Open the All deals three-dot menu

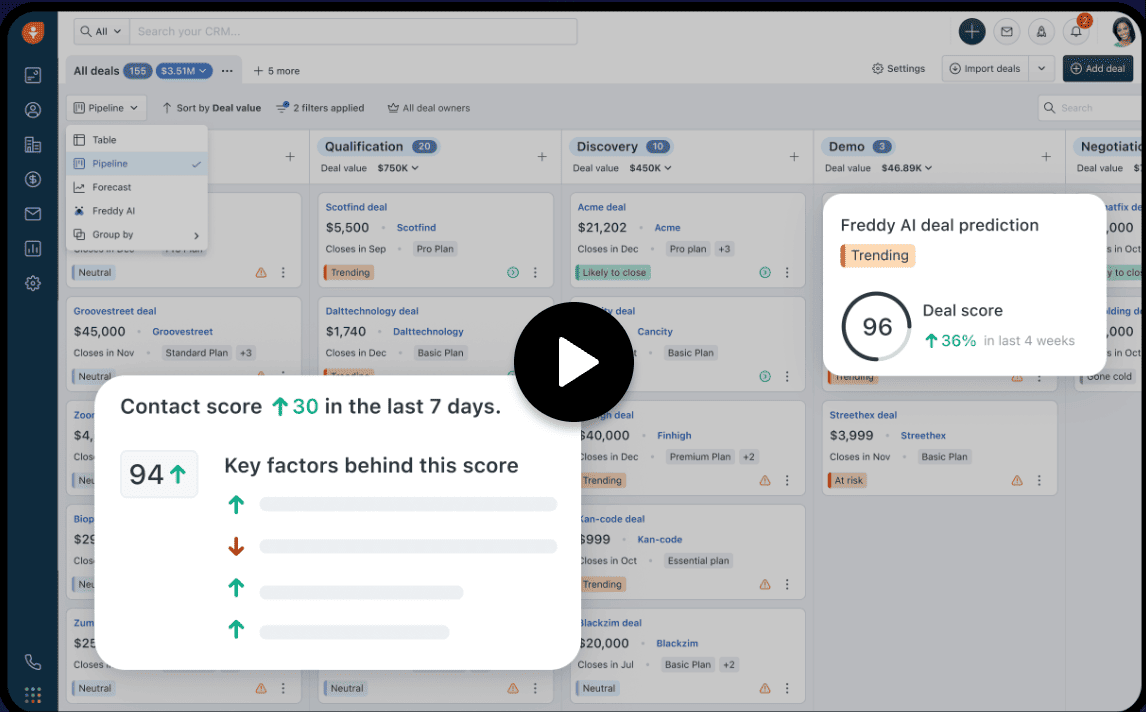(227, 71)
